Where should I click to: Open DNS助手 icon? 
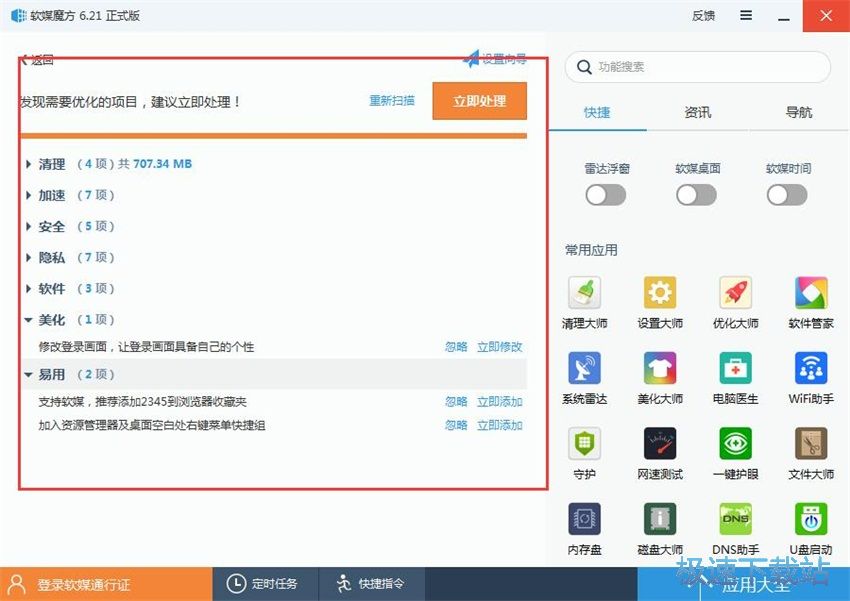click(735, 519)
